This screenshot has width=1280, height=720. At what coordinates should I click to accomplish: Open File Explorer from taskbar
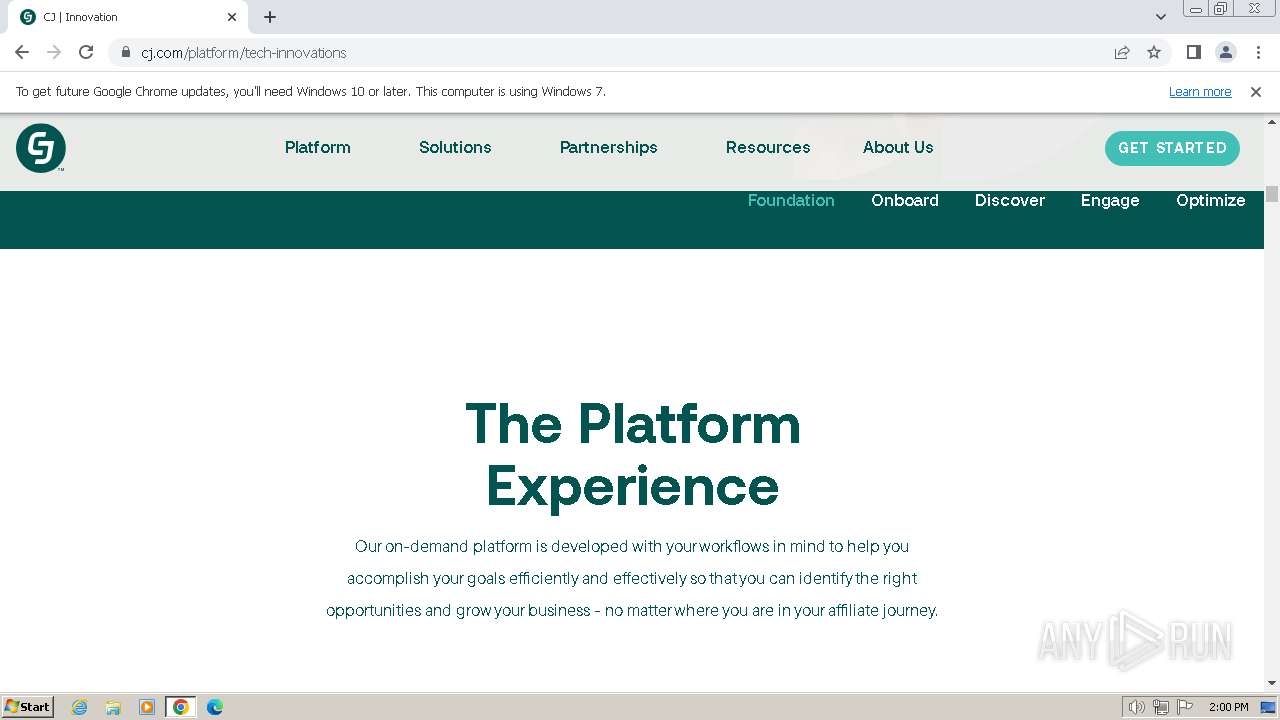113,707
